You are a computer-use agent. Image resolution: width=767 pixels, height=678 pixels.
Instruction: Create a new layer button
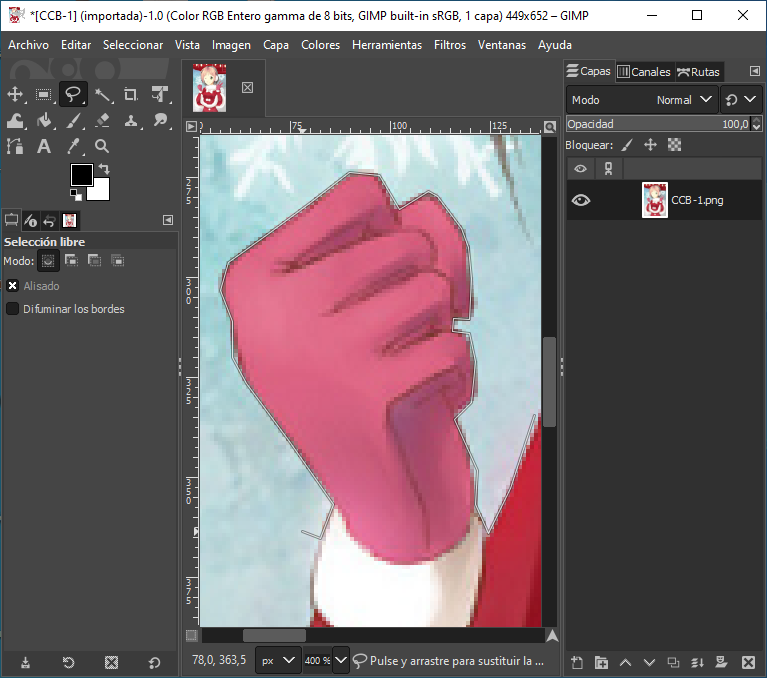click(577, 663)
